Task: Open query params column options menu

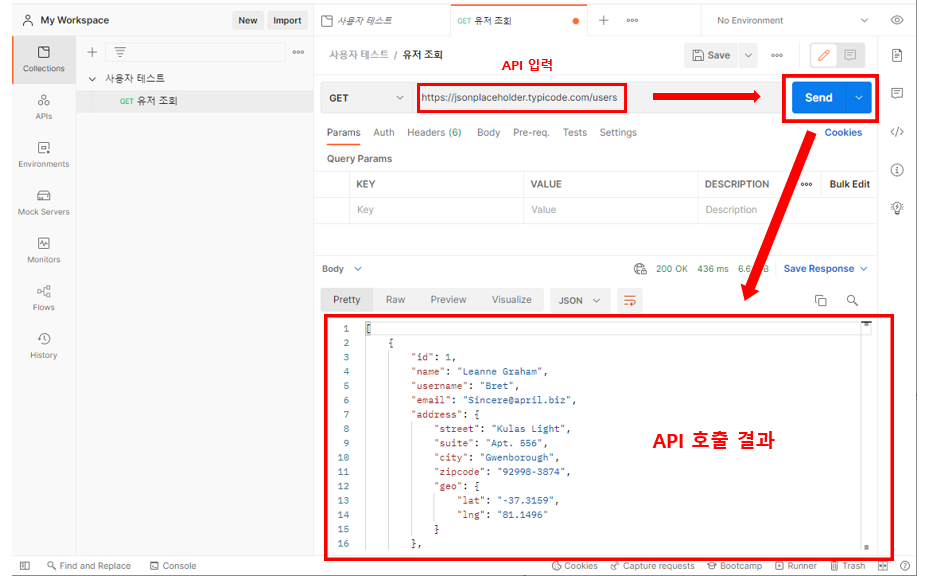Action: tap(807, 184)
